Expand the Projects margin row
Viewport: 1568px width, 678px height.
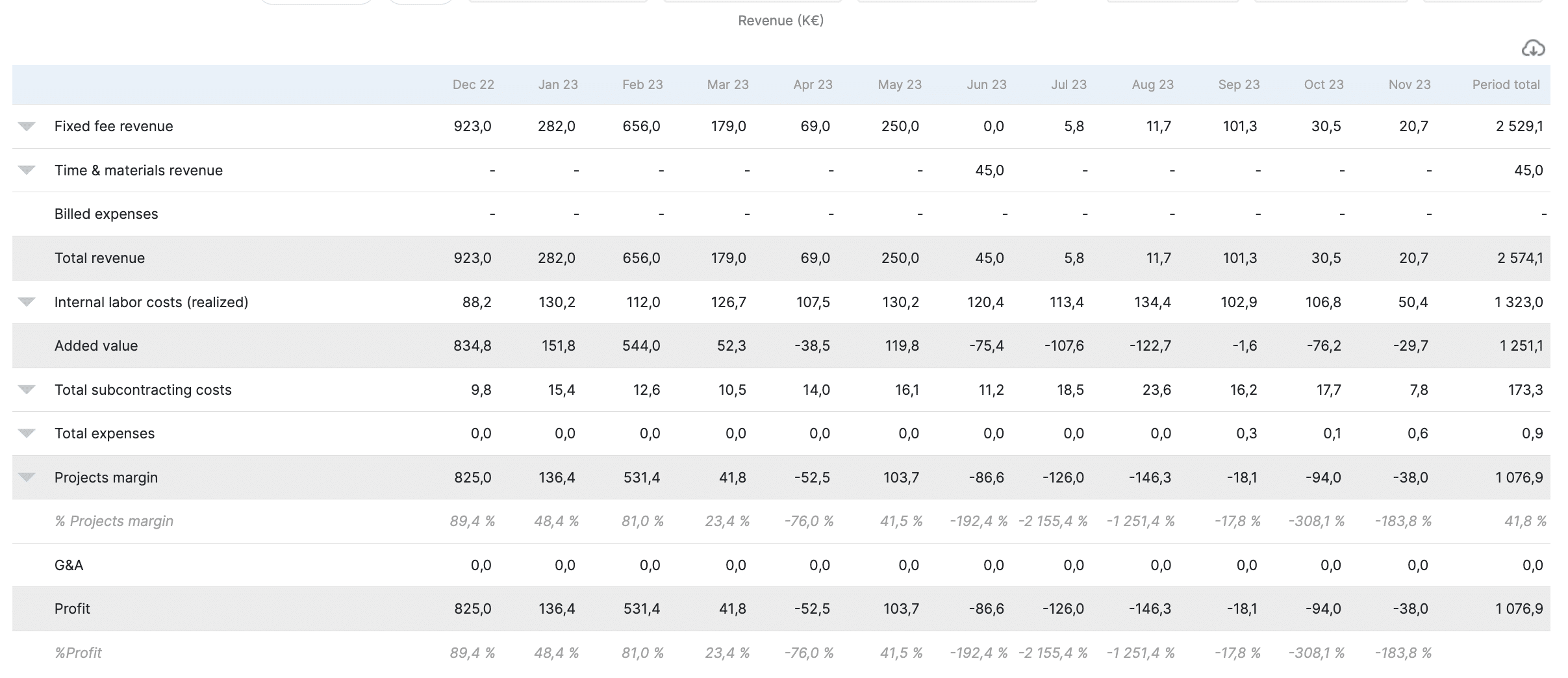[27, 477]
